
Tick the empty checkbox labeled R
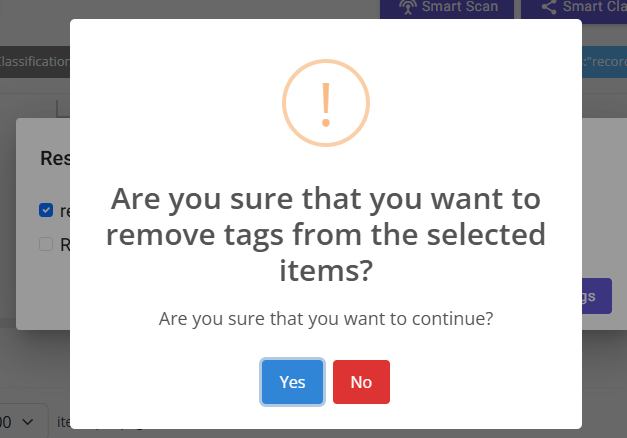(x=46, y=244)
